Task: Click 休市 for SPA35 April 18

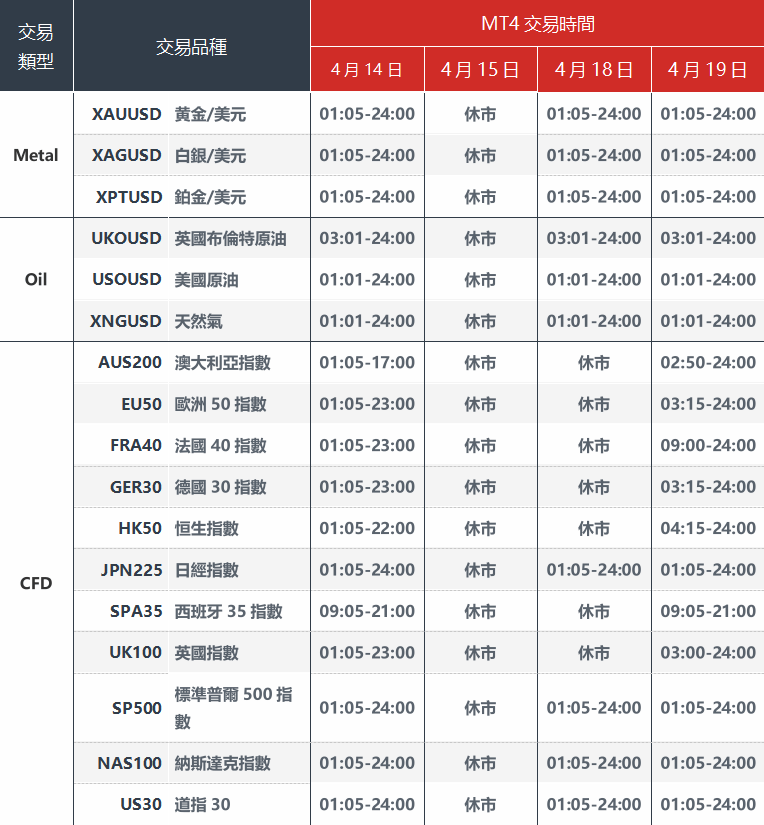Action: pyautogui.click(x=594, y=611)
